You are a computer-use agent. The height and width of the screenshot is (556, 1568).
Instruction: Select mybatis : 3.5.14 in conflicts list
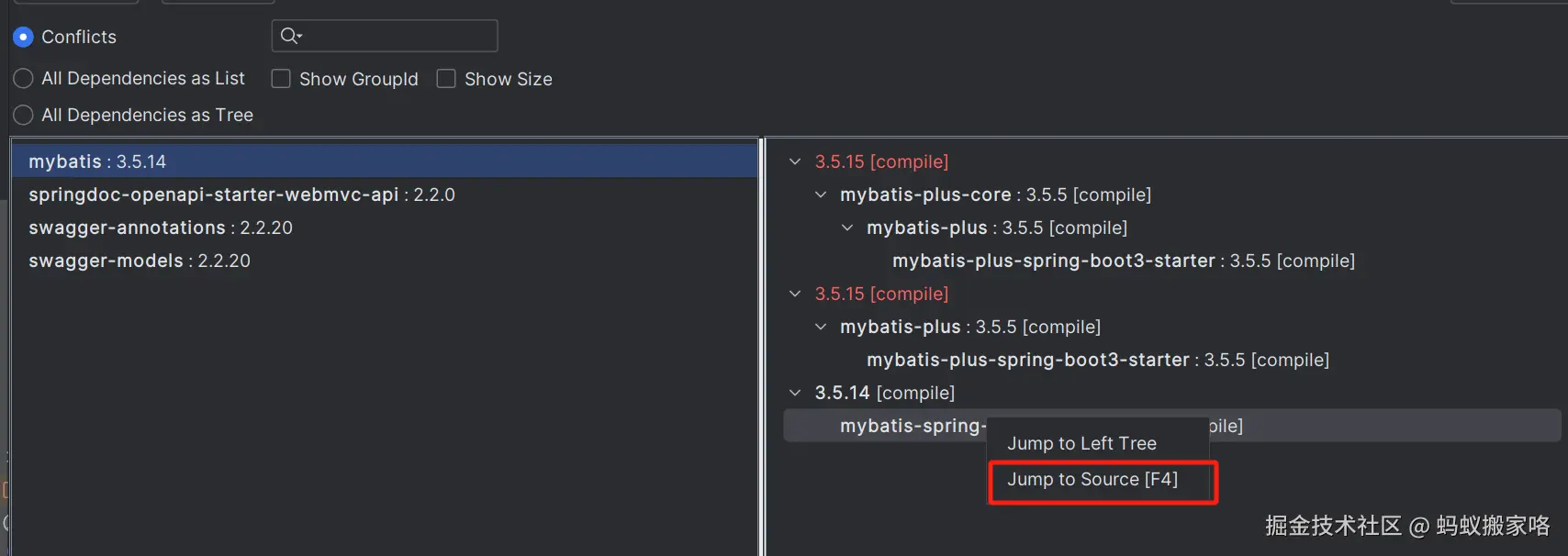pos(97,161)
